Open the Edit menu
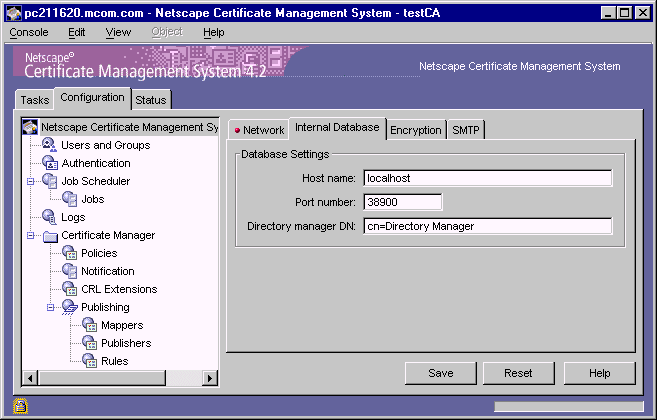 77,32
